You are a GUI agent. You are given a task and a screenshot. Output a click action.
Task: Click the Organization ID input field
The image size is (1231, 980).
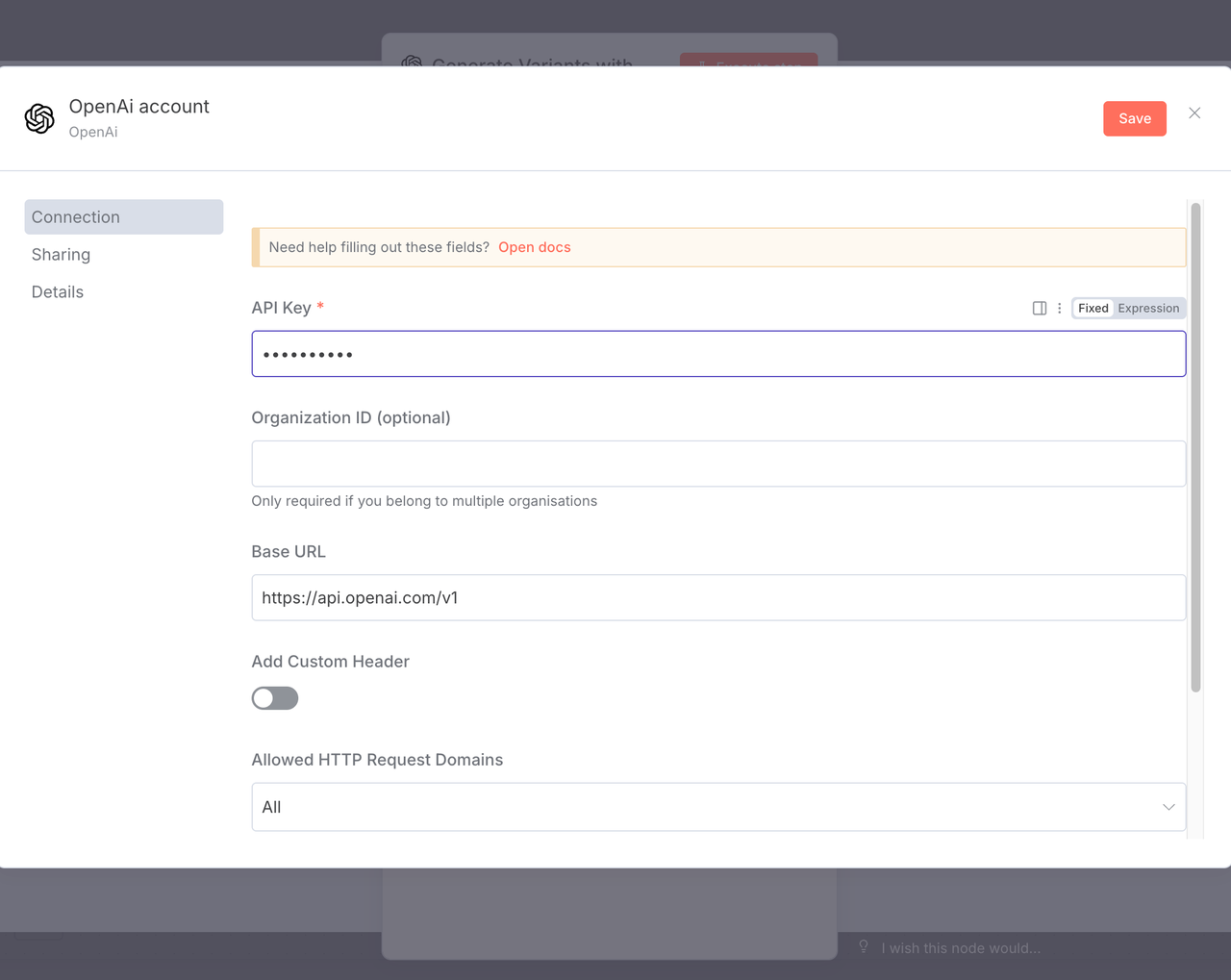coord(717,464)
